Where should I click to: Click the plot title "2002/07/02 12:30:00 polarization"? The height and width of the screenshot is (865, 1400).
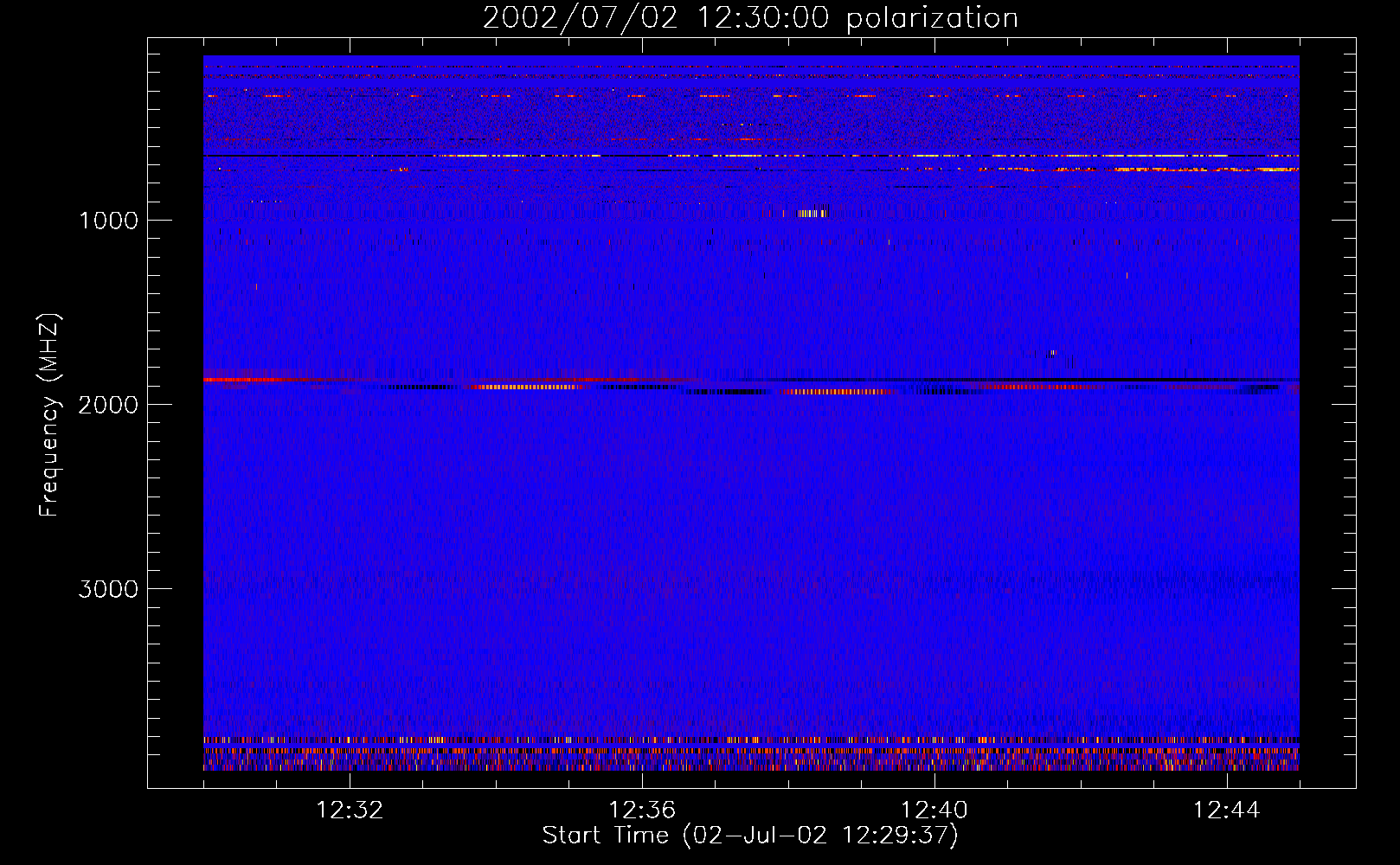(750, 18)
